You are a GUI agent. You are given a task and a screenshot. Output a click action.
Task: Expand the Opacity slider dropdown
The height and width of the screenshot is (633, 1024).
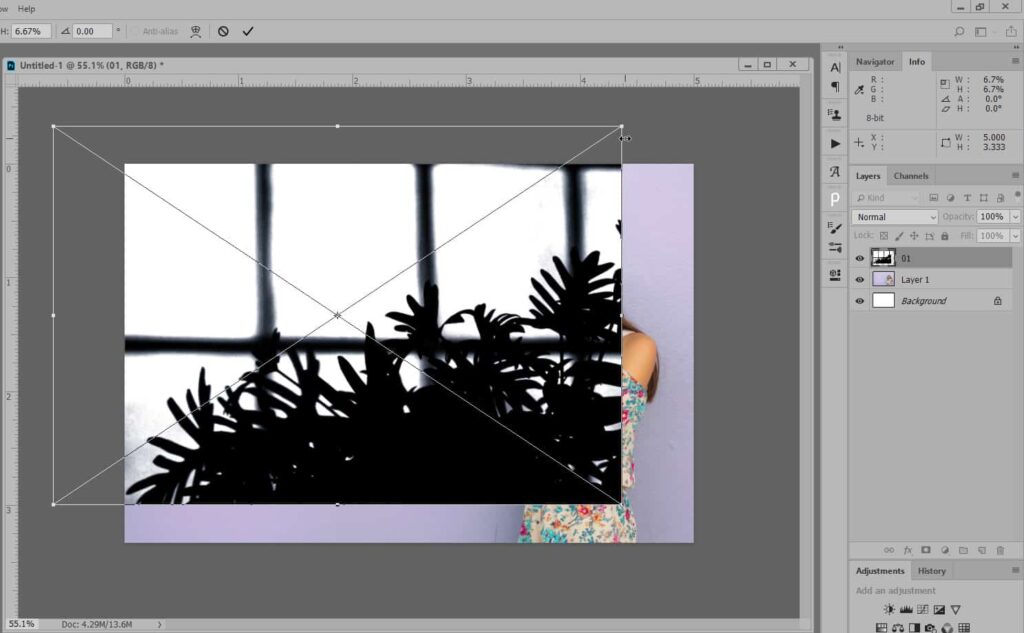[x=1016, y=217]
